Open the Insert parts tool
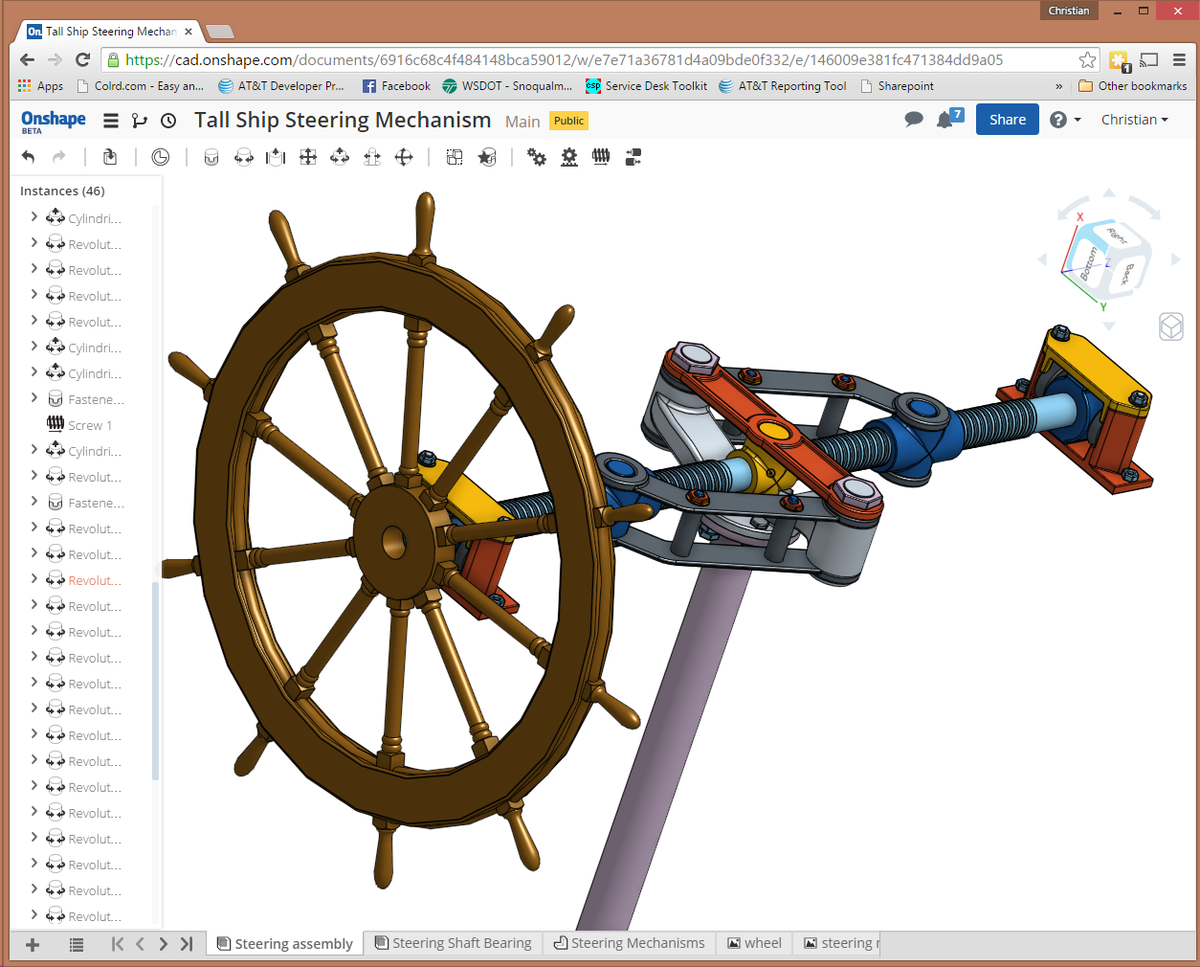Screen dimensions: 1200x967 tap(110, 157)
